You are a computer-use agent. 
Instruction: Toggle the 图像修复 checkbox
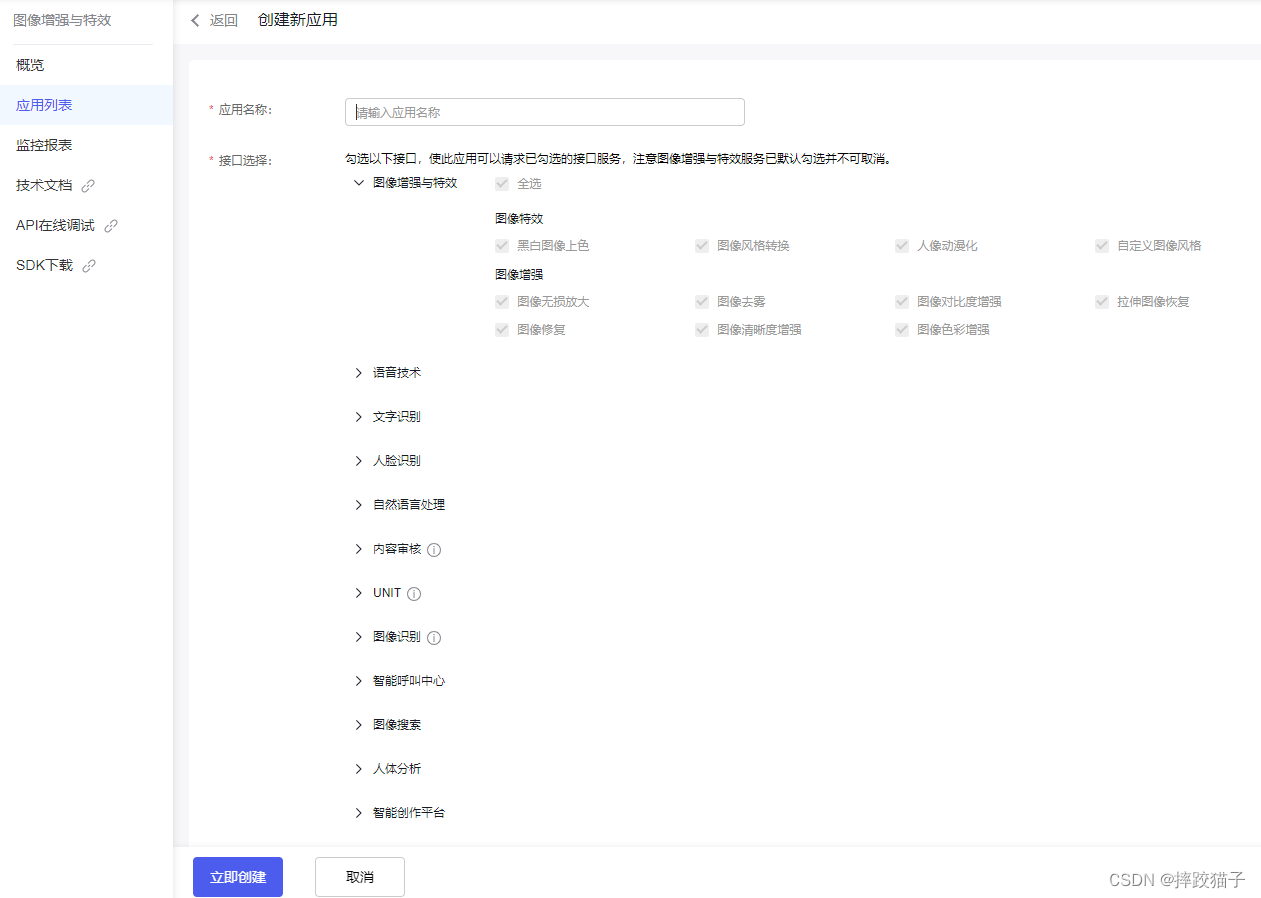502,330
